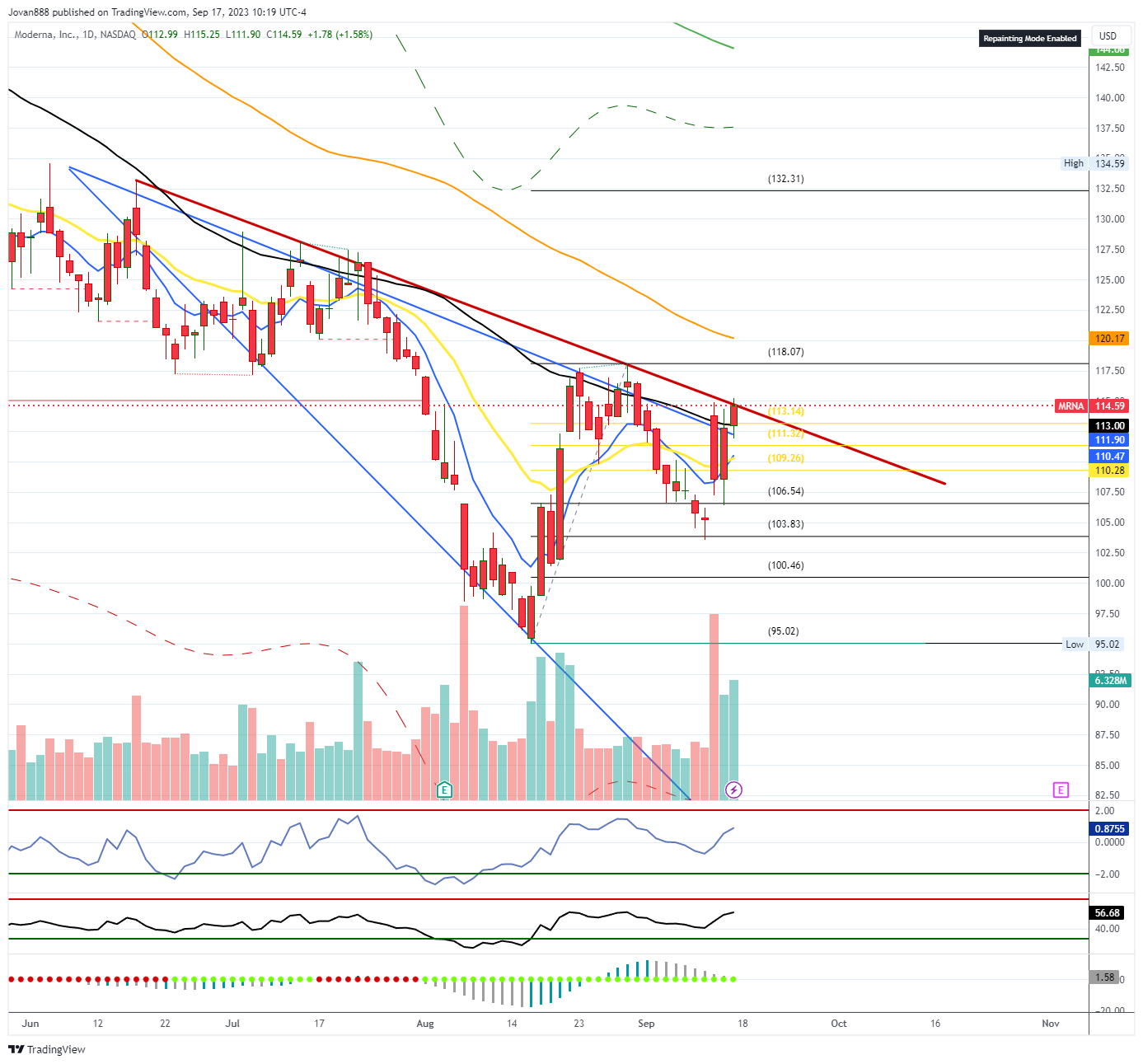The image size is (1143, 1064).
Task: Click the Nov label on time axis
Action: pyautogui.click(x=1051, y=1023)
